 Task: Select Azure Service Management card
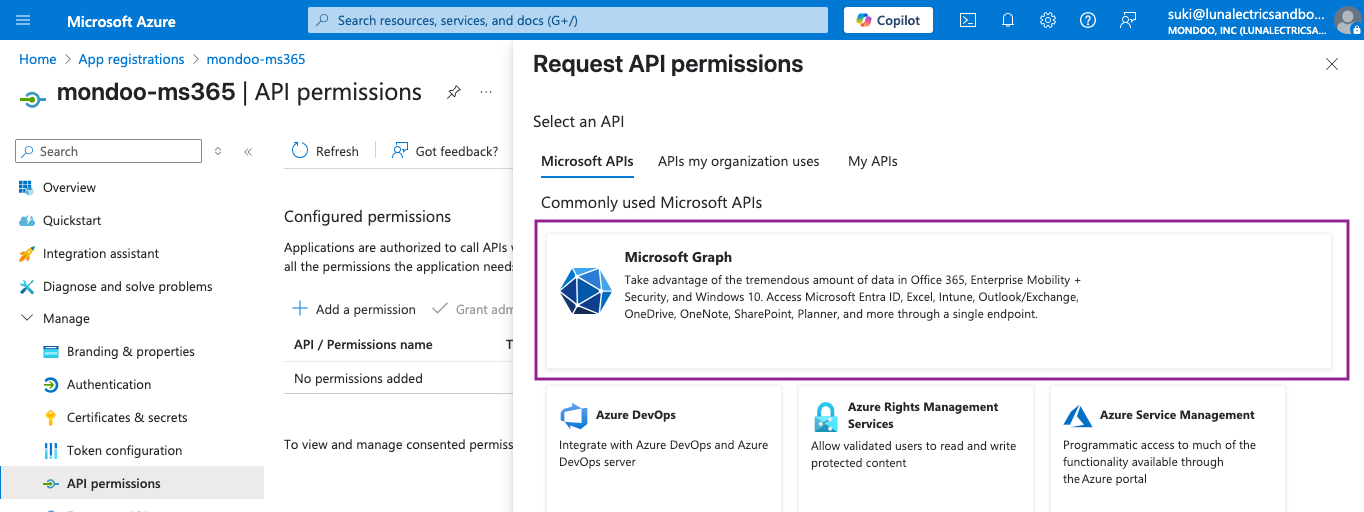[1168, 449]
